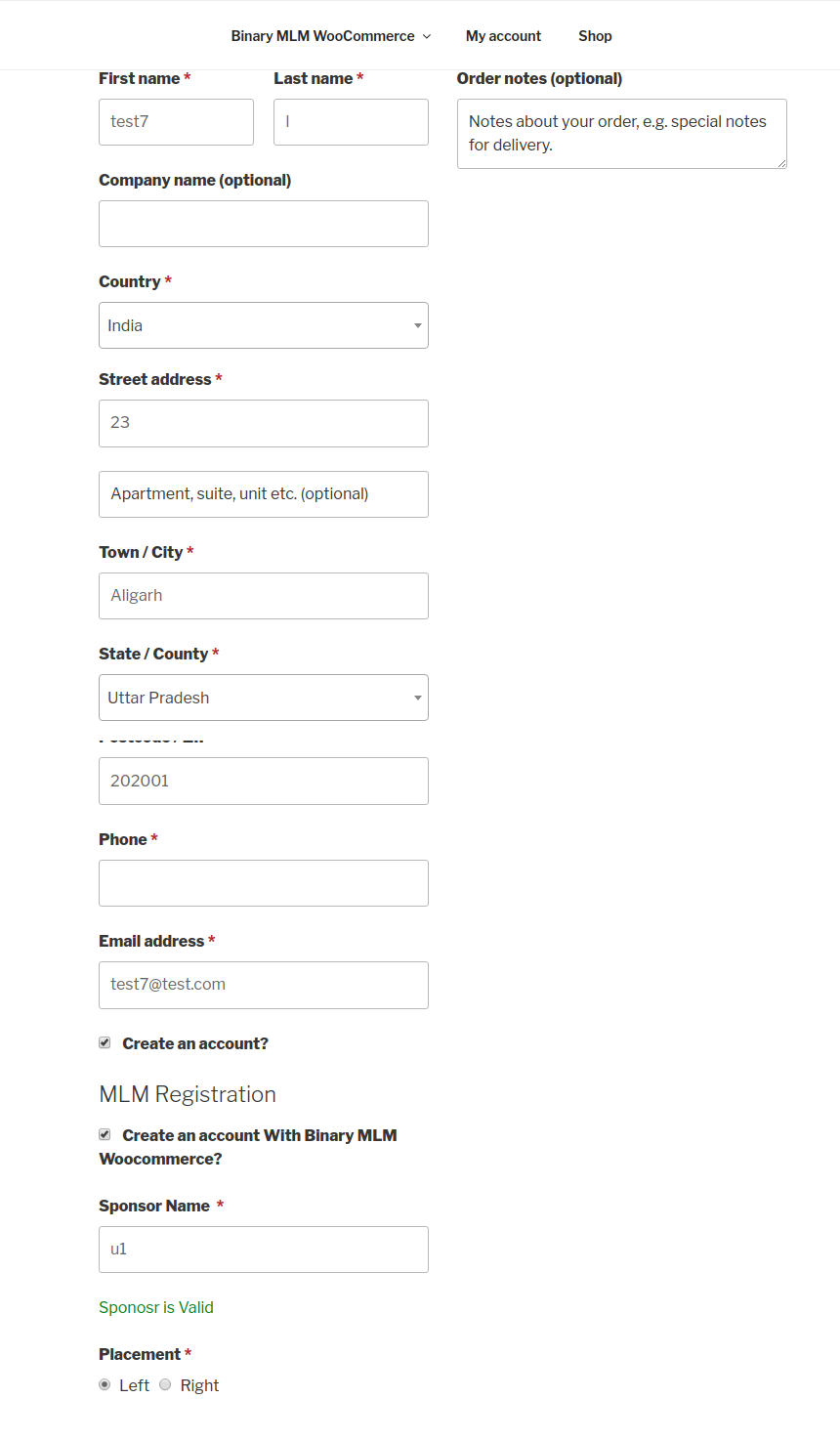This screenshot has height=1441, width=840.
Task: Select Left placement option
Action: [x=105, y=1384]
